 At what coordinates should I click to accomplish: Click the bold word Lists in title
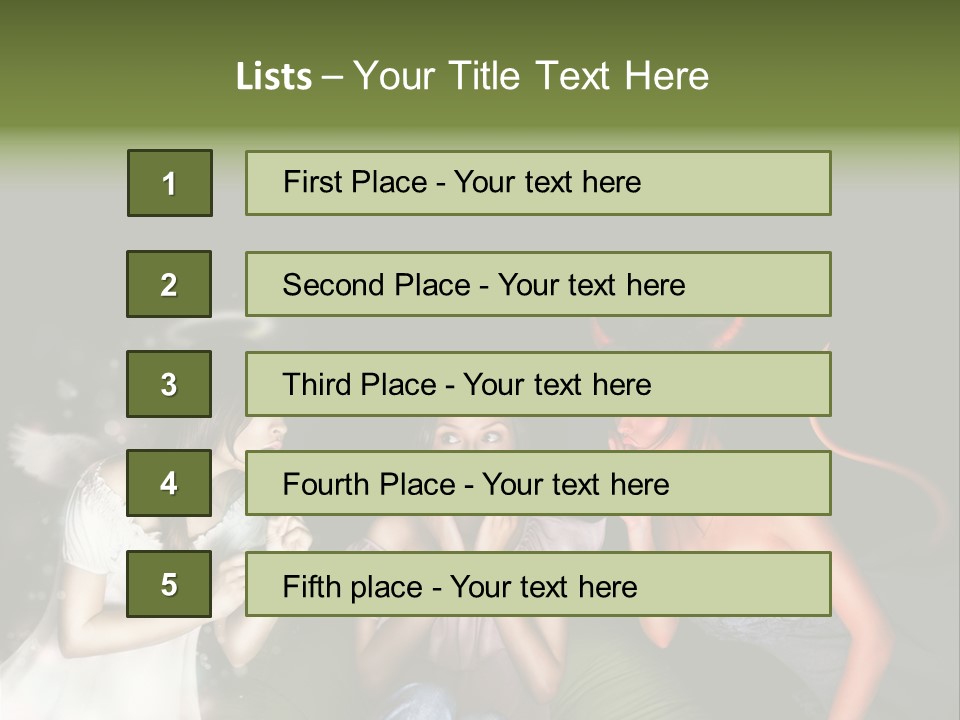[x=273, y=77]
